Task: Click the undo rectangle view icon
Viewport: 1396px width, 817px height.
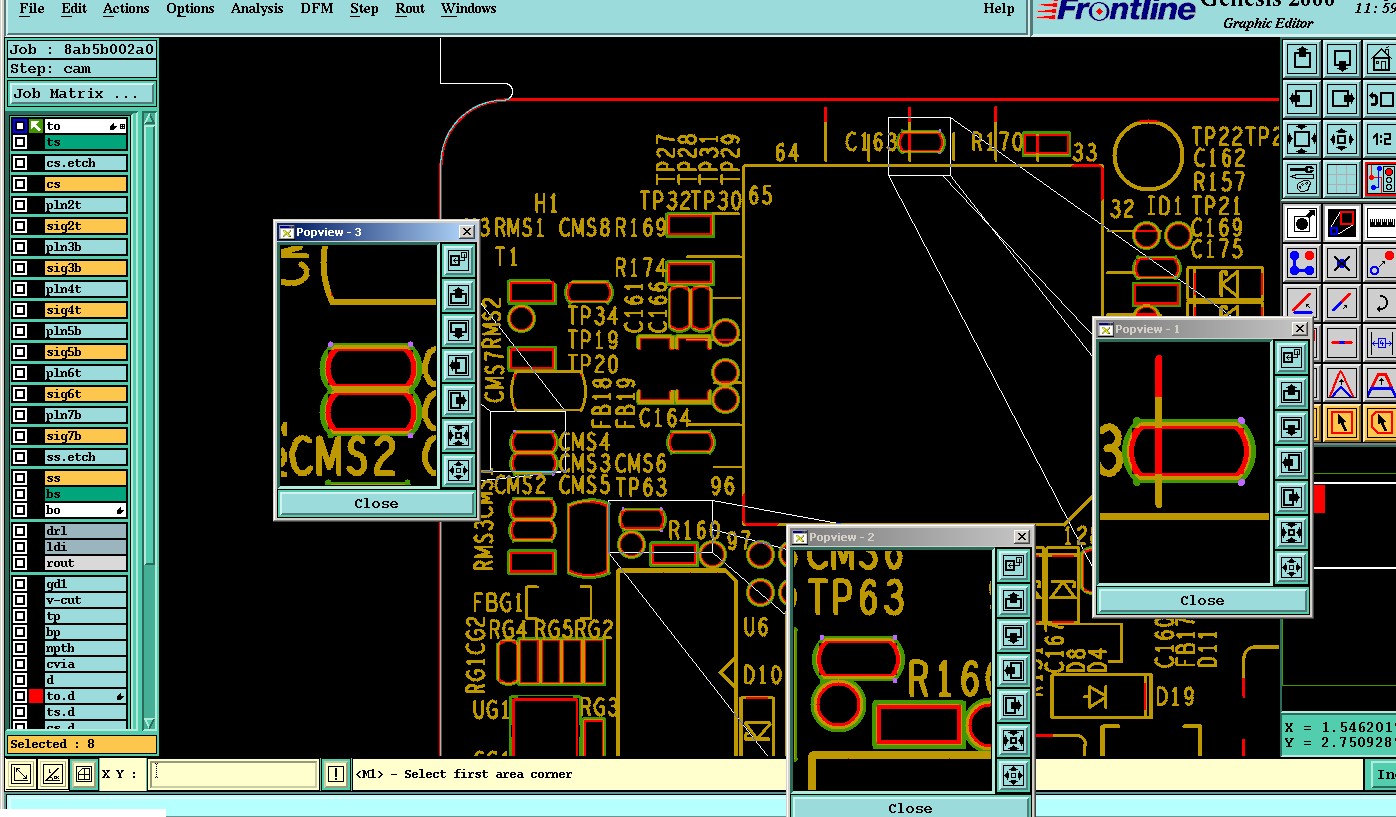Action: coord(1380,98)
